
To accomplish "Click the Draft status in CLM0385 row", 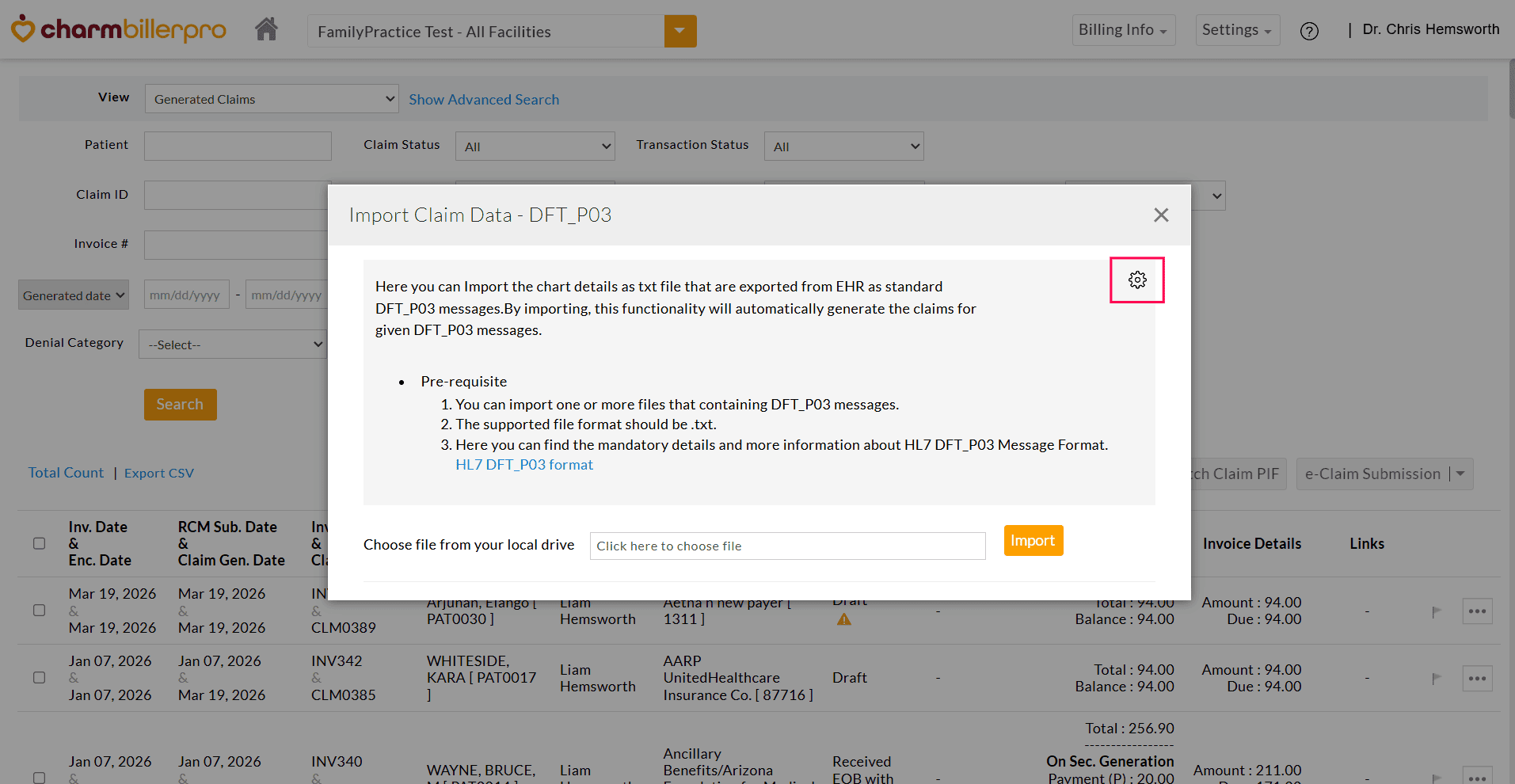I will click(850, 678).
